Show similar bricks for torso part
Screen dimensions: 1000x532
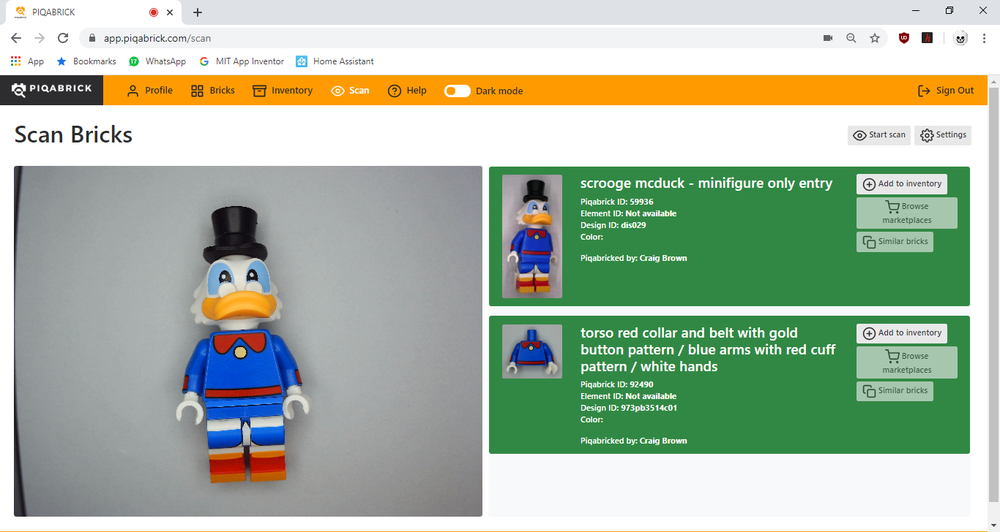click(894, 391)
